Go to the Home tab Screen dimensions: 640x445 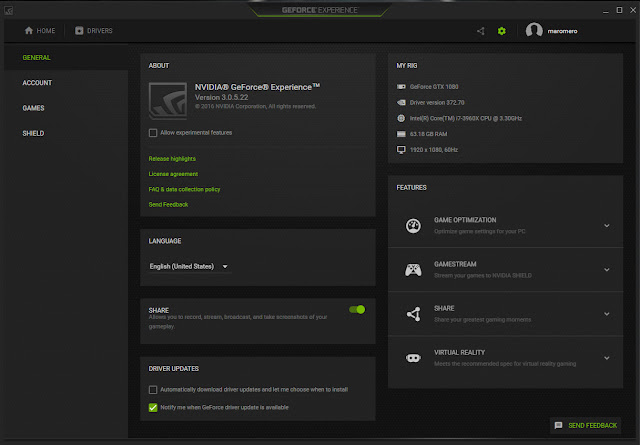click(40, 31)
